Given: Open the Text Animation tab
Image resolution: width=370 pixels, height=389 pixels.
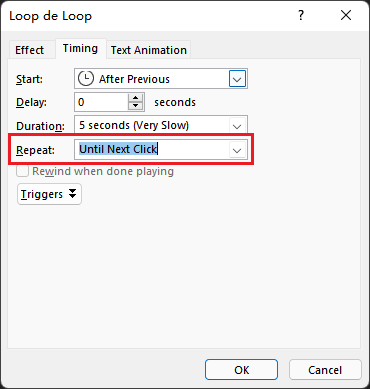Looking at the screenshot, I should (x=149, y=50).
